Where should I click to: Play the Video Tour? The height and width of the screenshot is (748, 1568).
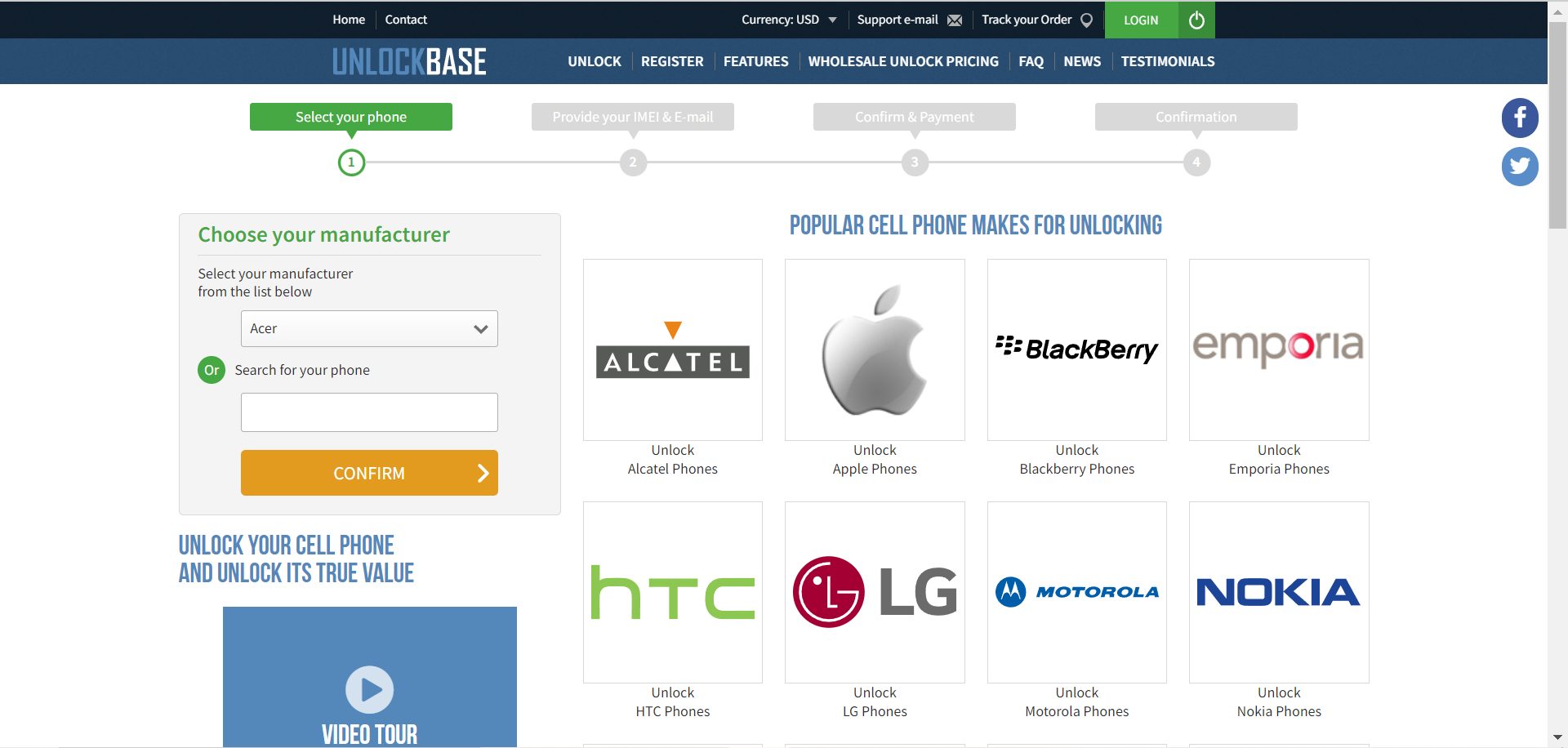pyautogui.click(x=369, y=689)
